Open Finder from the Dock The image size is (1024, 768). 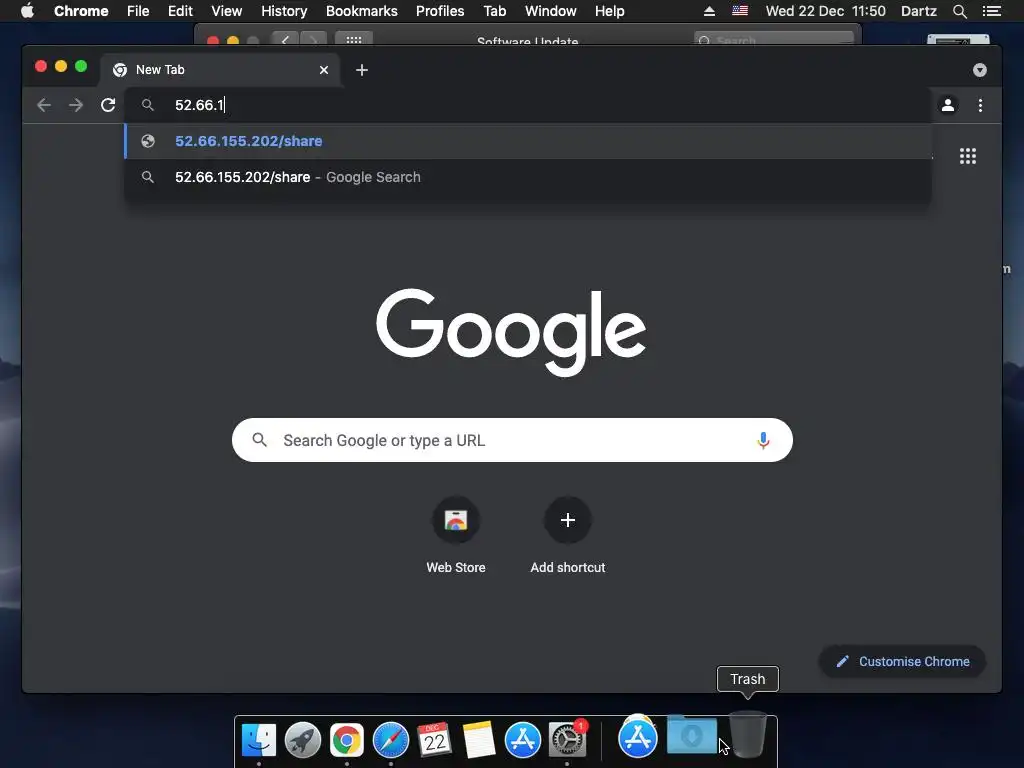coord(259,740)
